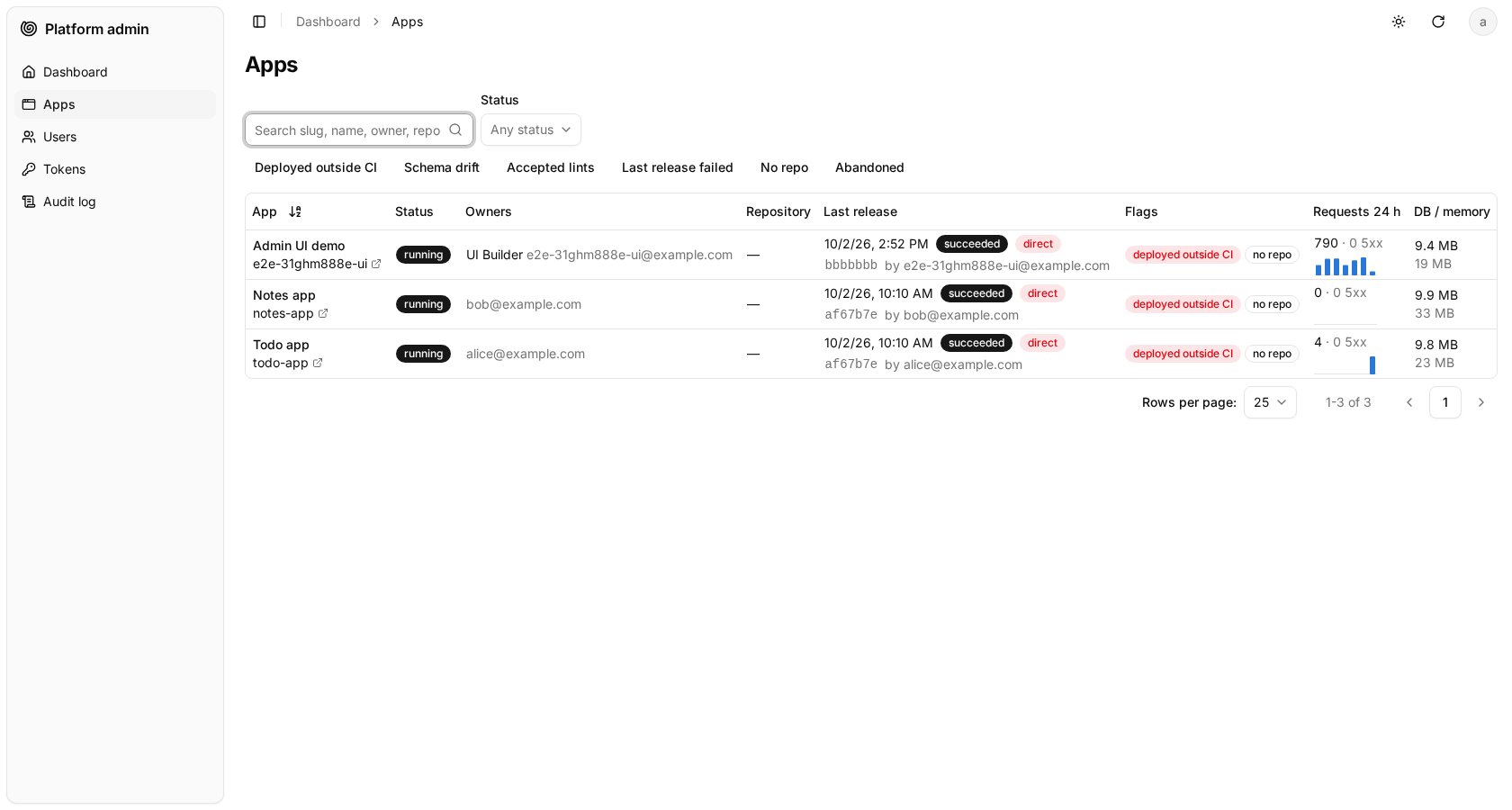The height and width of the screenshot is (810, 1512).
Task: Toggle Abandoned filter
Action: (869, 167)
